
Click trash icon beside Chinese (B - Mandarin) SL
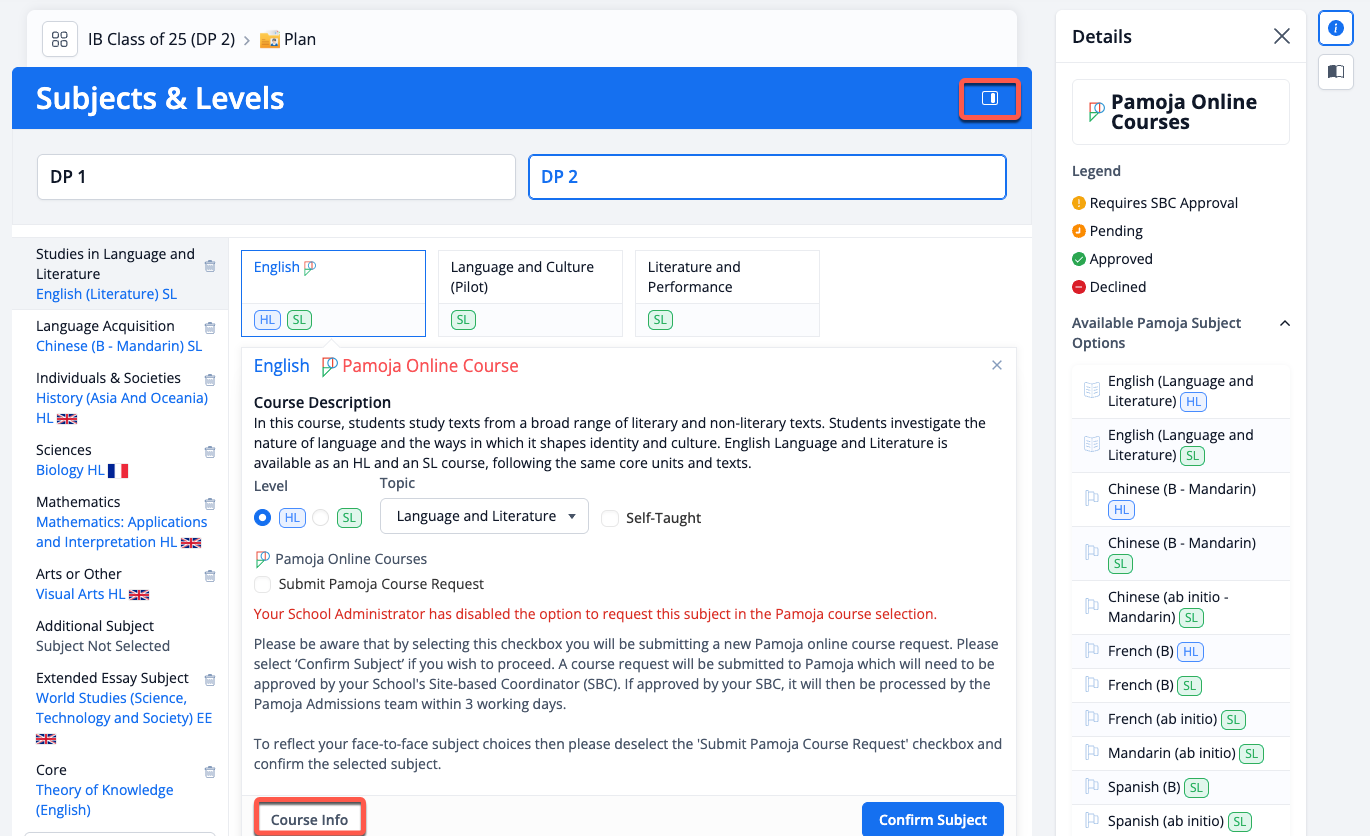(x=210, y=328)
